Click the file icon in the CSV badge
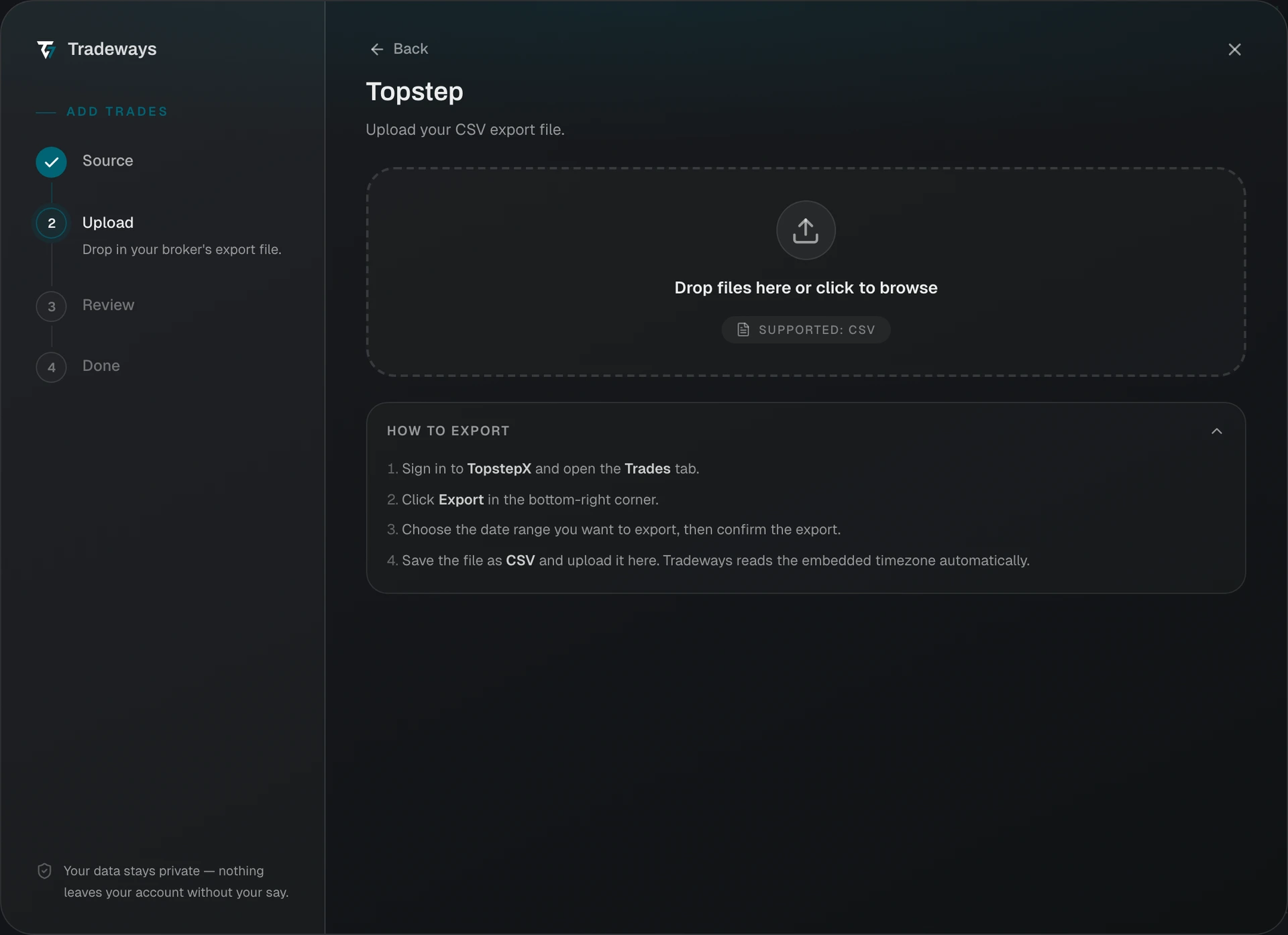 click(743, 330)
